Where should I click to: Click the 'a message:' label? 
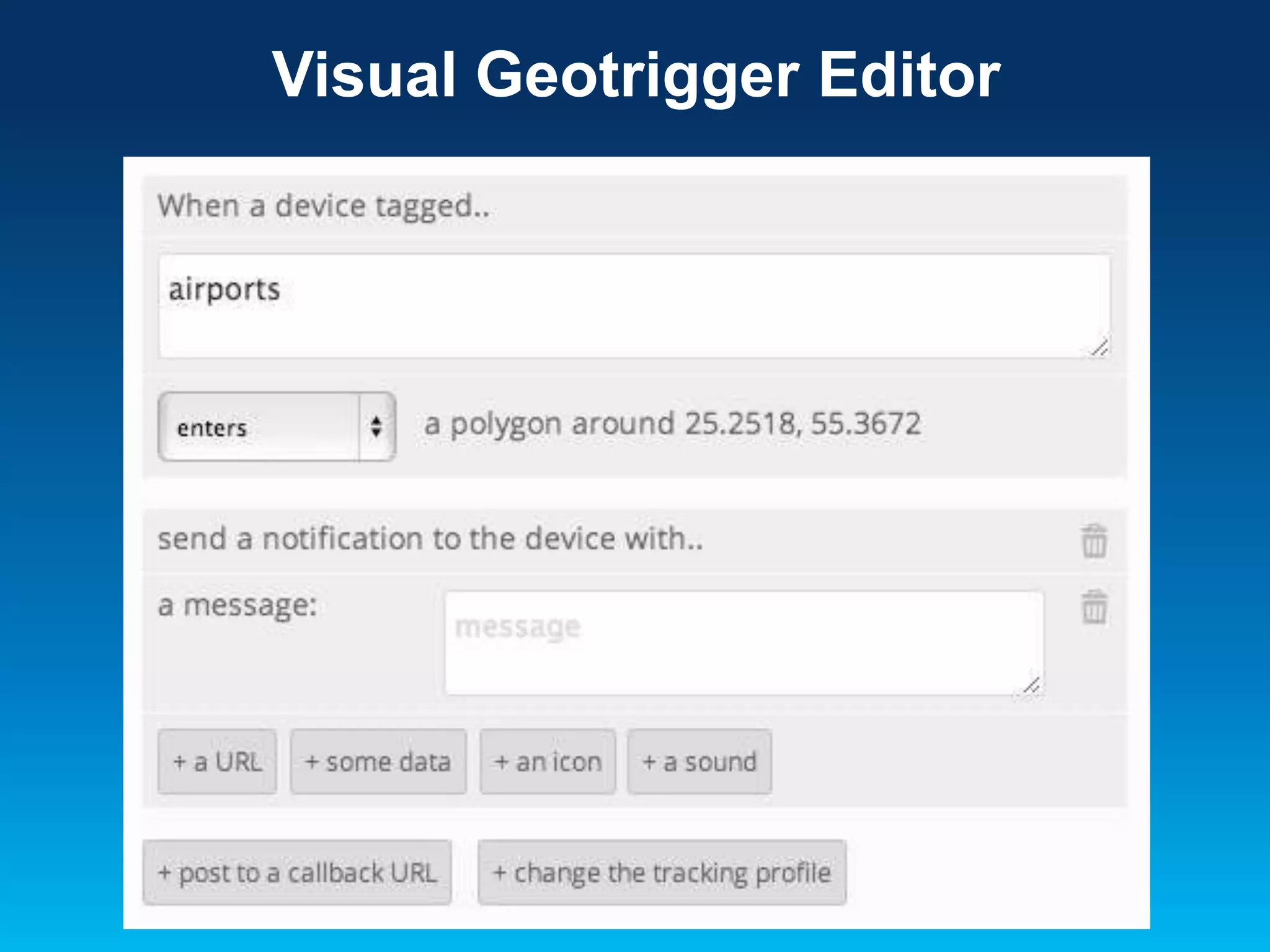pyautogui.click(x=238, y=605)
